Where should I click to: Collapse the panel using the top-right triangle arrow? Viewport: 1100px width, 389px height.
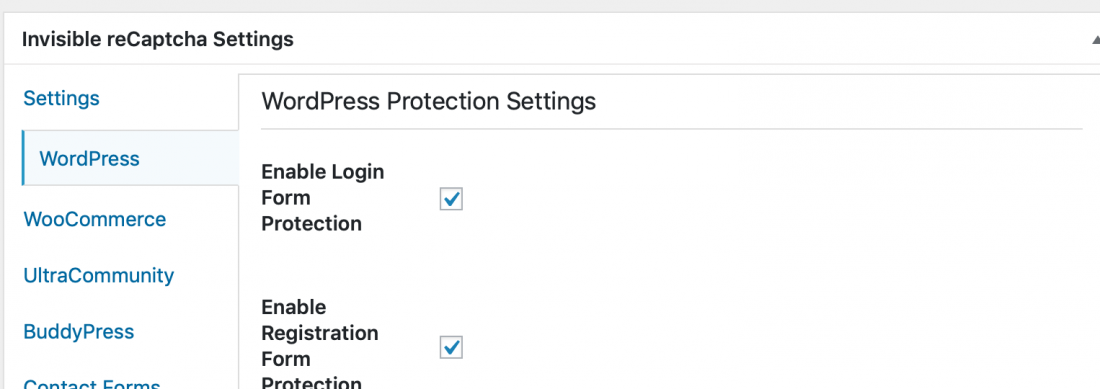pyautogui.click(x=1095, y=40)
